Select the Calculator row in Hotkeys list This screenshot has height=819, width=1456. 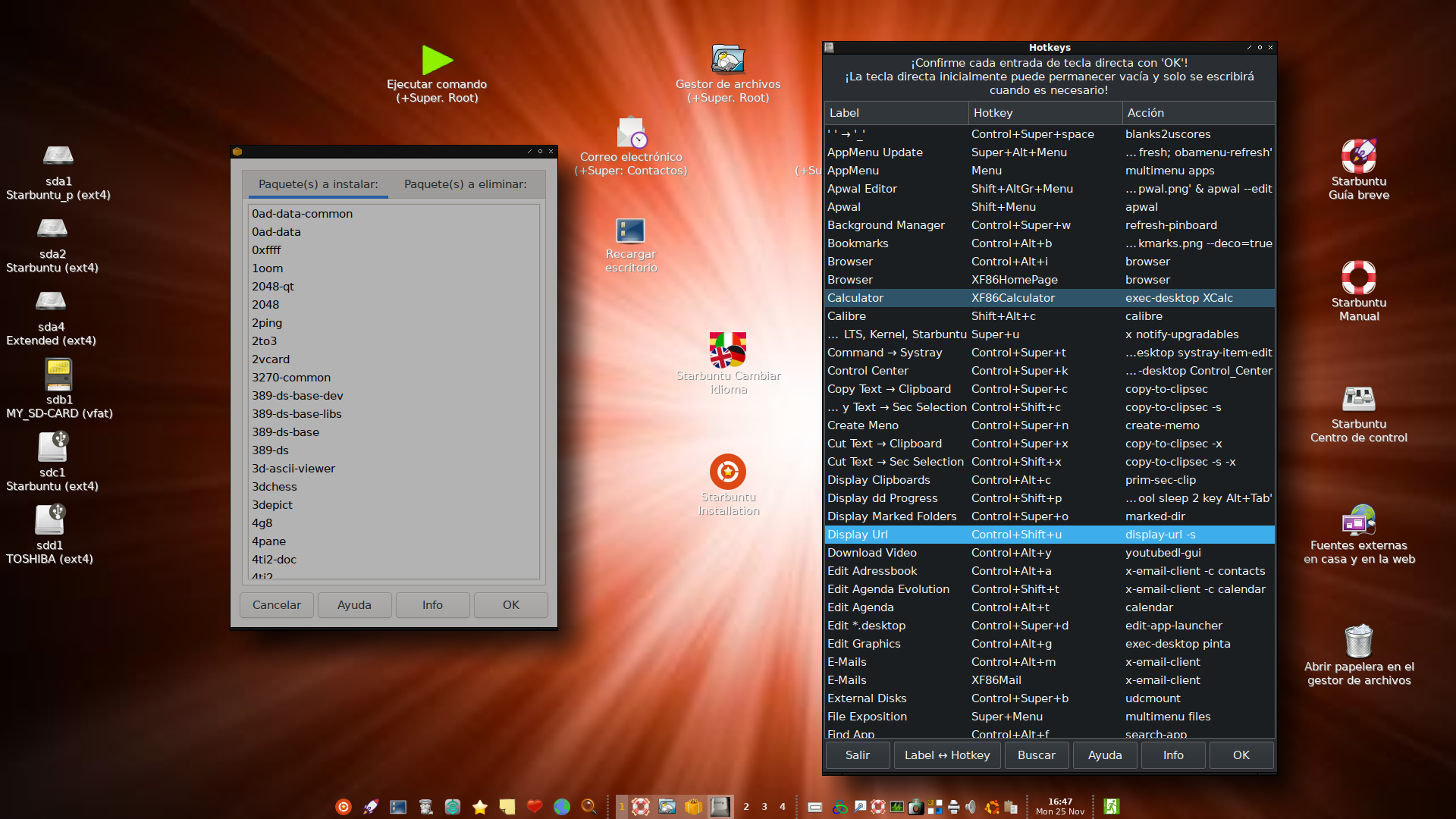coord(1050,298)
